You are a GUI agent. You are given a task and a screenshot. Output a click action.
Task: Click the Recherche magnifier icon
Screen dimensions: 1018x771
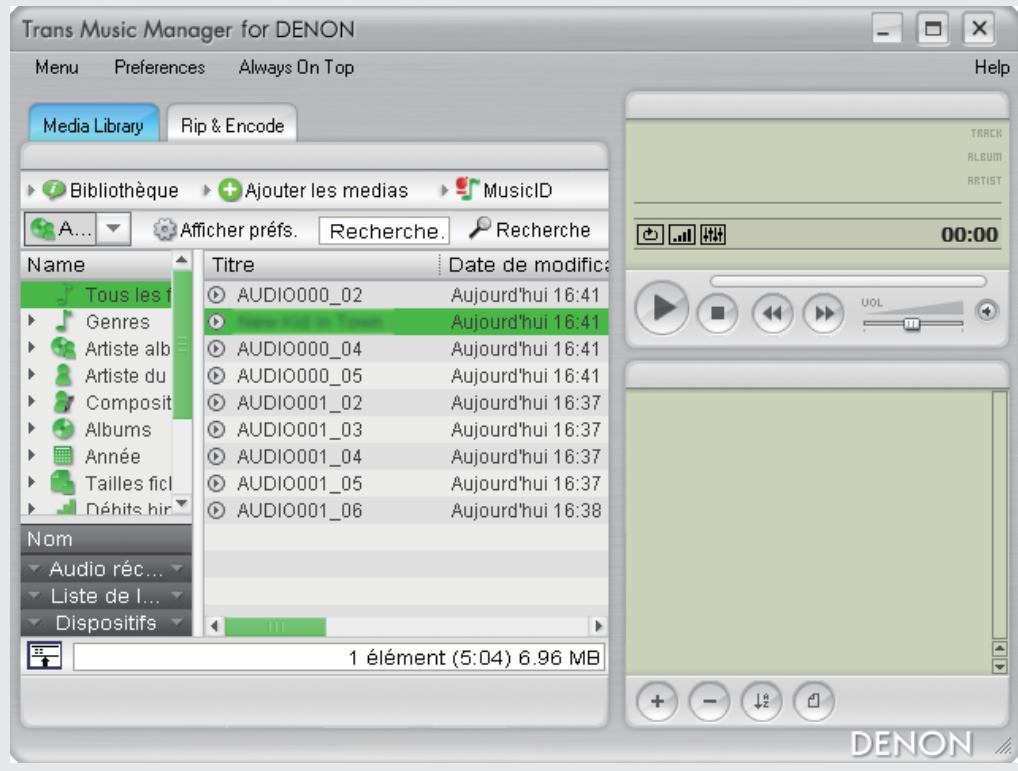click(x=480, y=227)
